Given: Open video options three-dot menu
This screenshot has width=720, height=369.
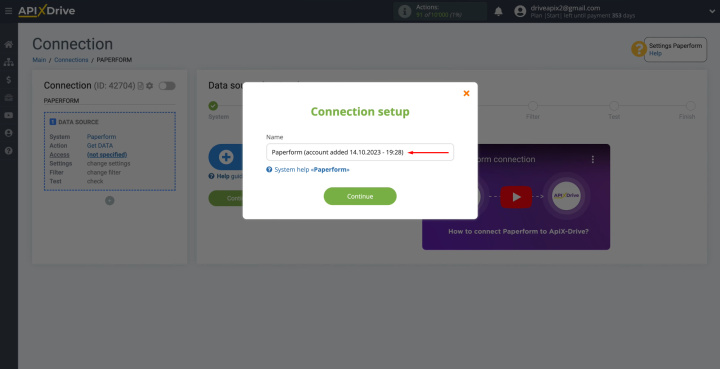Looking at the screenshot, I should 593,159.
